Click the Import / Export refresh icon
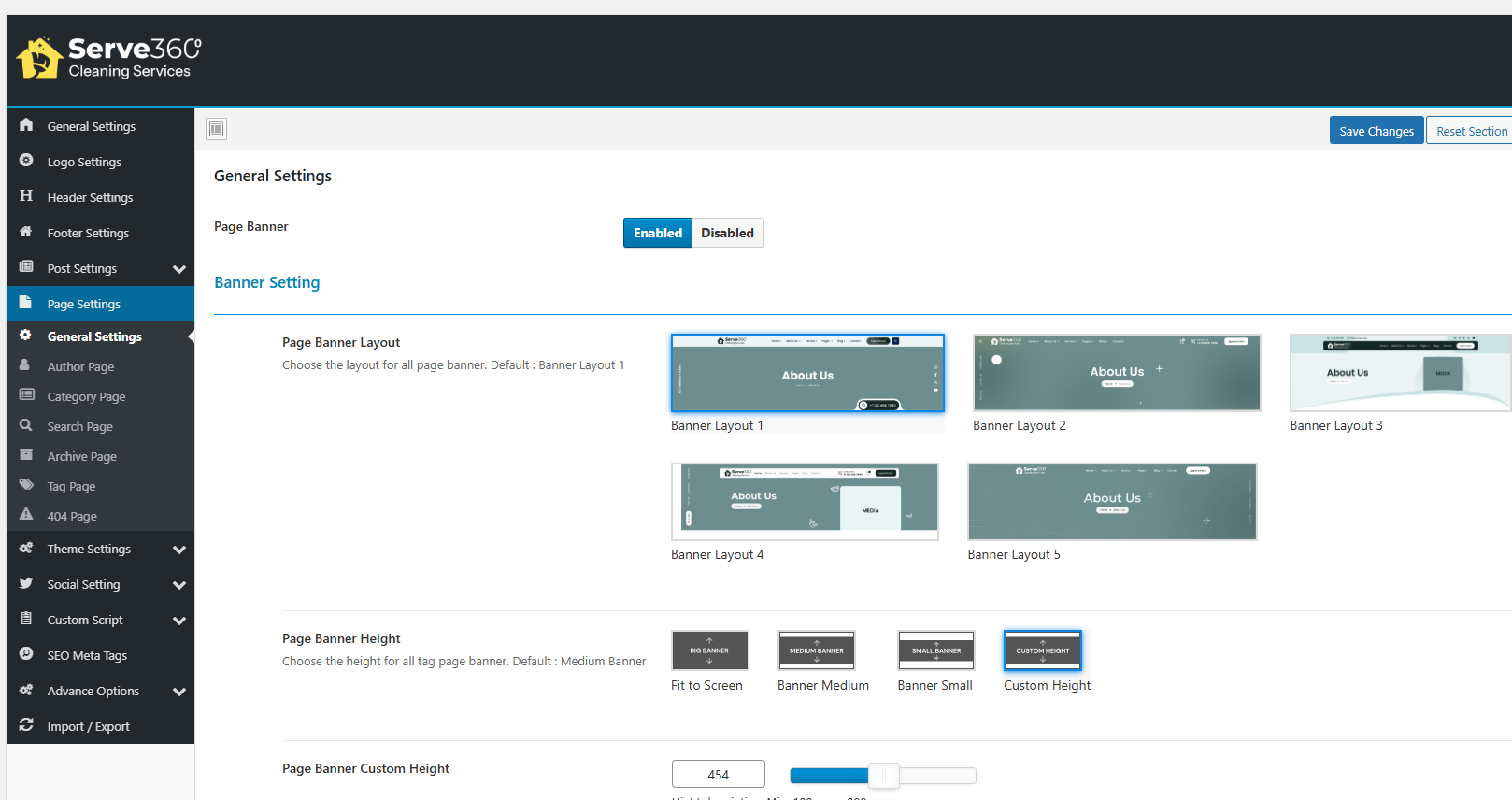Screen dimensions: 1512x800 (26, 725)
